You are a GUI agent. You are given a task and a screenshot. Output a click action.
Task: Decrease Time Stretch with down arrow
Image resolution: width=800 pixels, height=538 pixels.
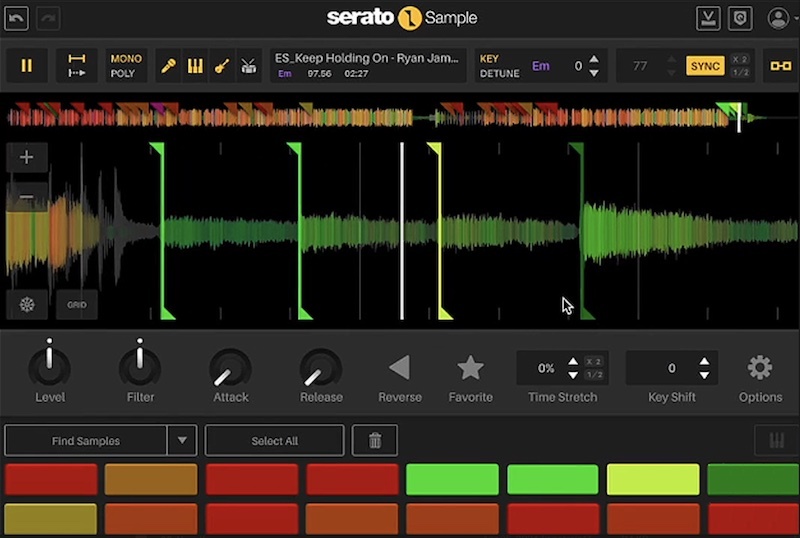572,375
